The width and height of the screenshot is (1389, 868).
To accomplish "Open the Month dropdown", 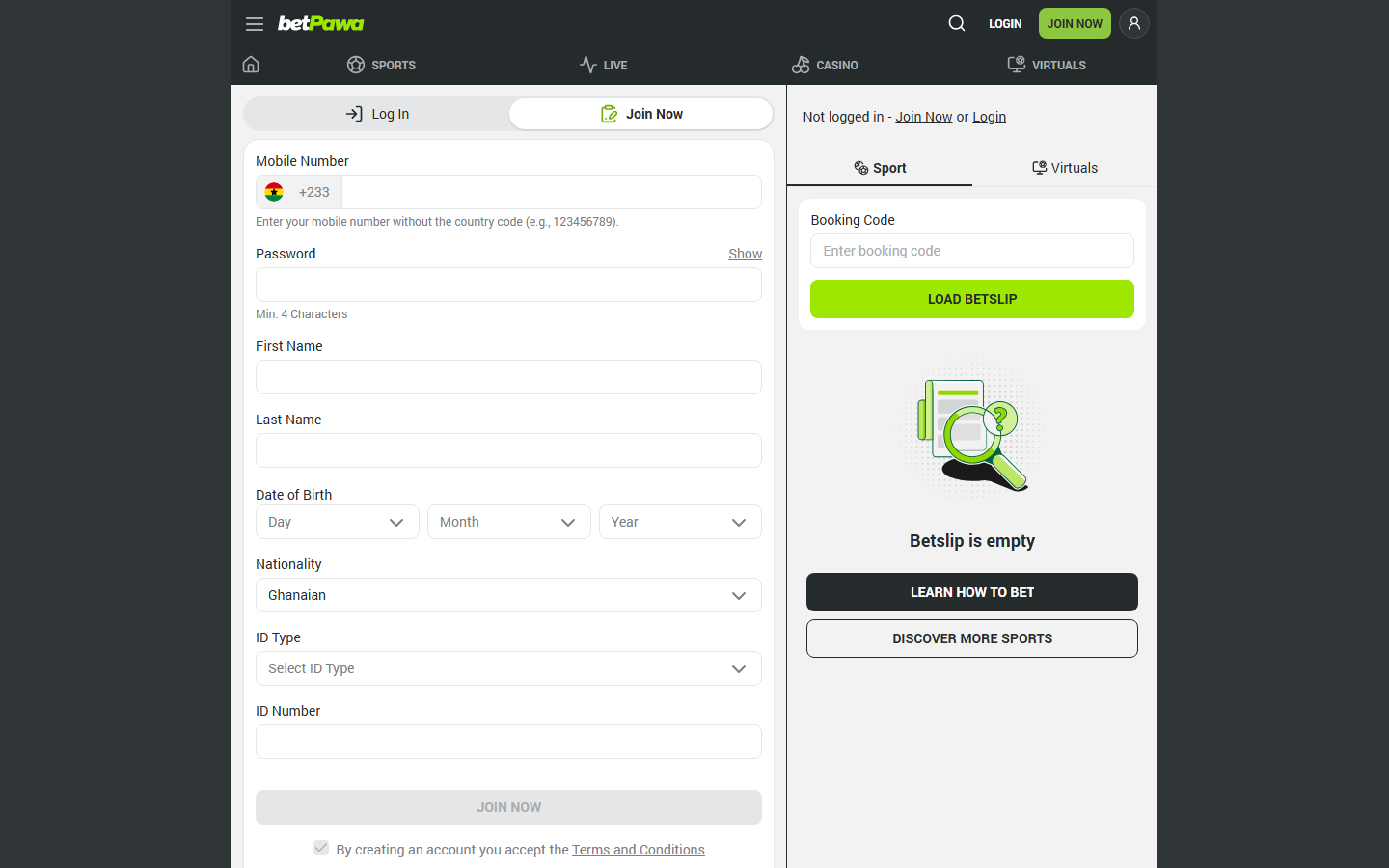I will coord(508,522).
